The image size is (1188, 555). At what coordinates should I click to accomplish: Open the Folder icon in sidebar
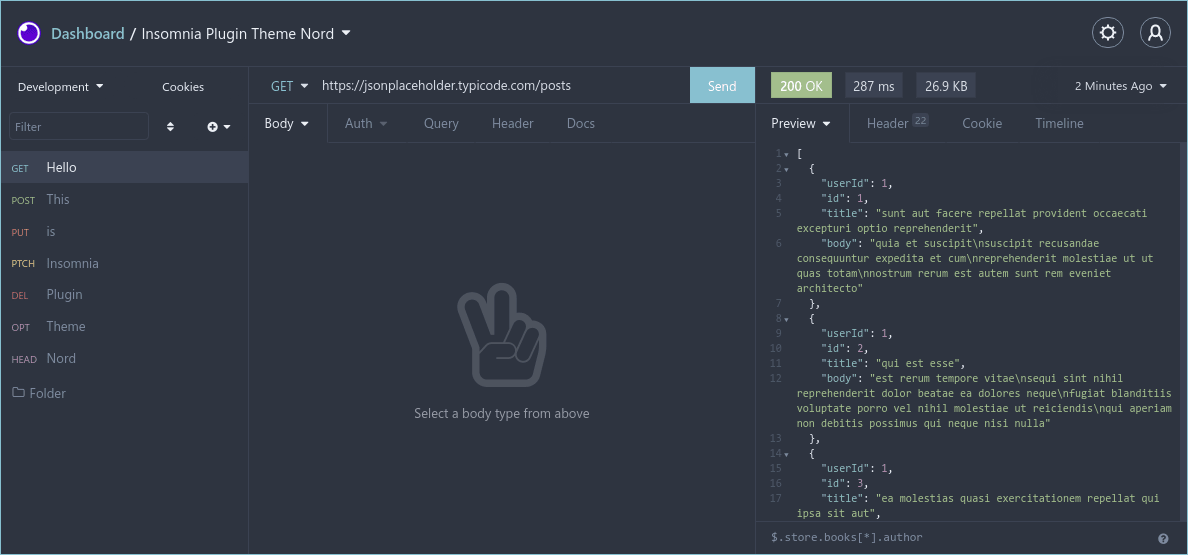click(x=18, y=393)
